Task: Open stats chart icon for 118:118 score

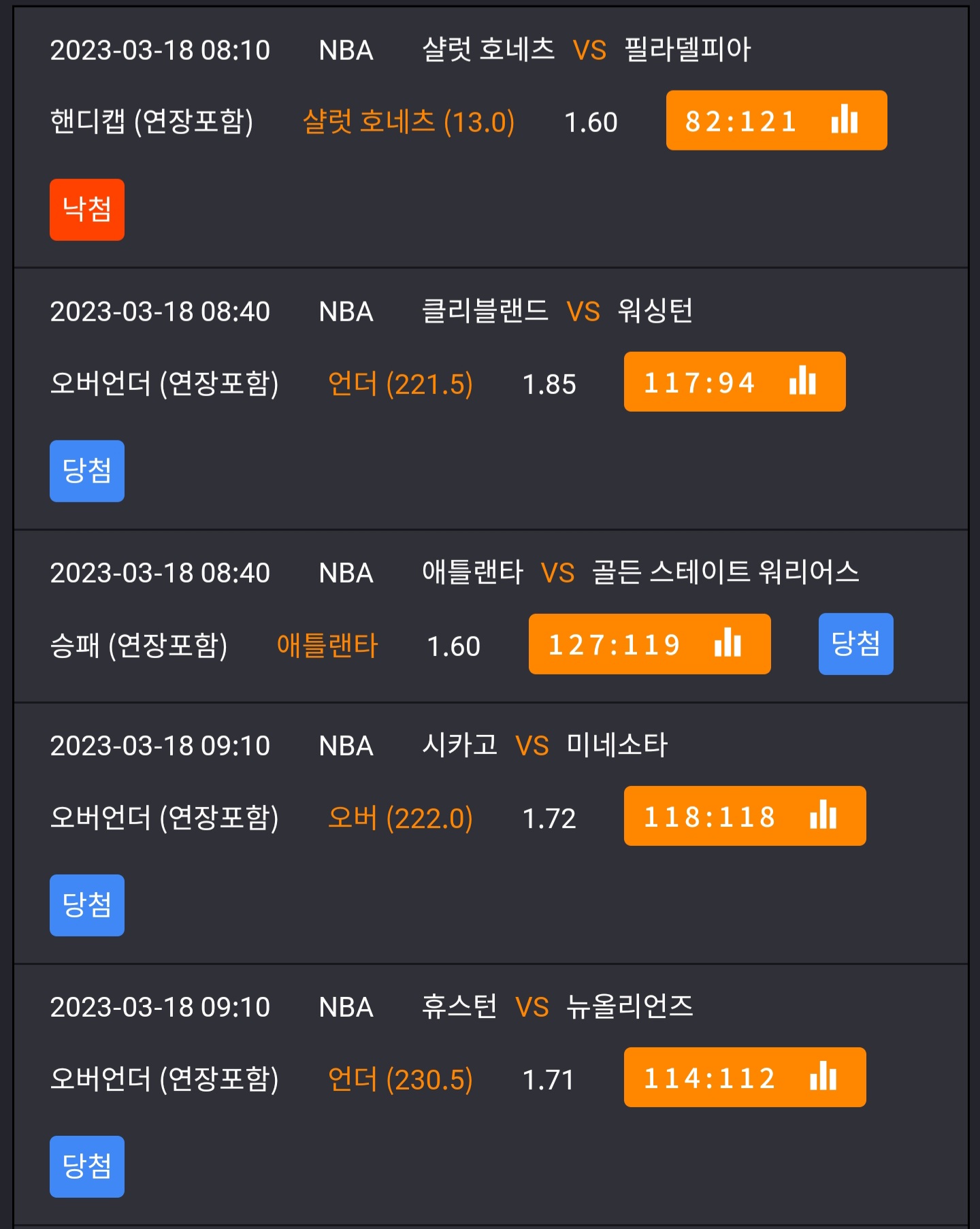Action: [823, 815]
